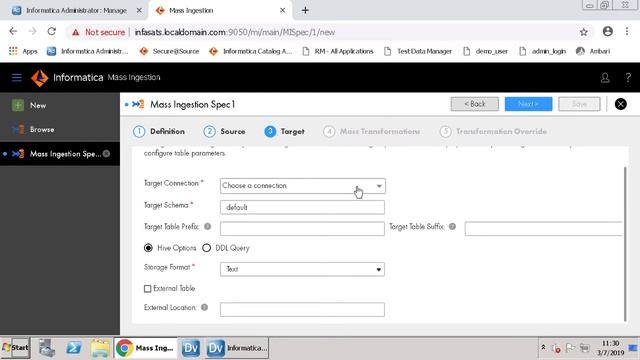This screenshot has width=640, height=360.
Task: Show info for External Location
Action: (x=204, y=307)
